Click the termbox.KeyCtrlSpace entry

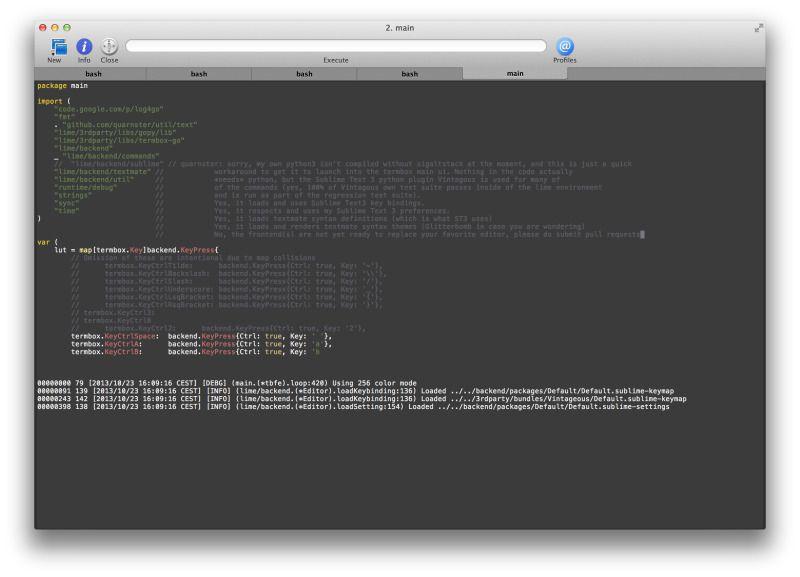click(202, 336)
